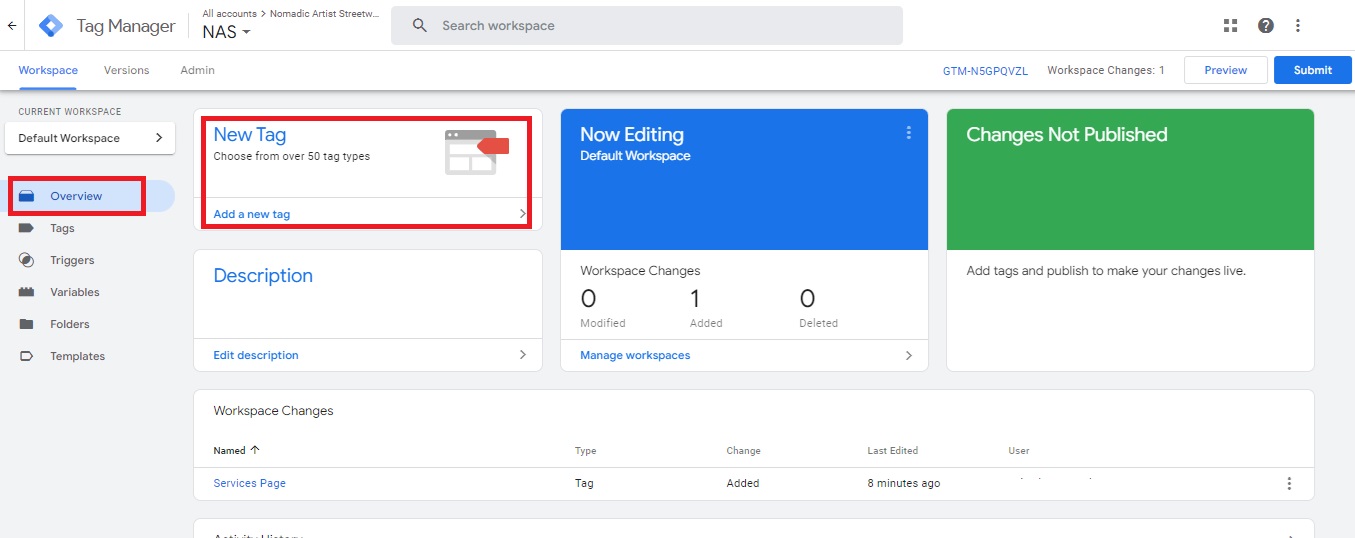Image resolution: width=1355 pixels, height=538 pixels.
Task: Open the Google apps grid
Action: [x=1230, y=26]
